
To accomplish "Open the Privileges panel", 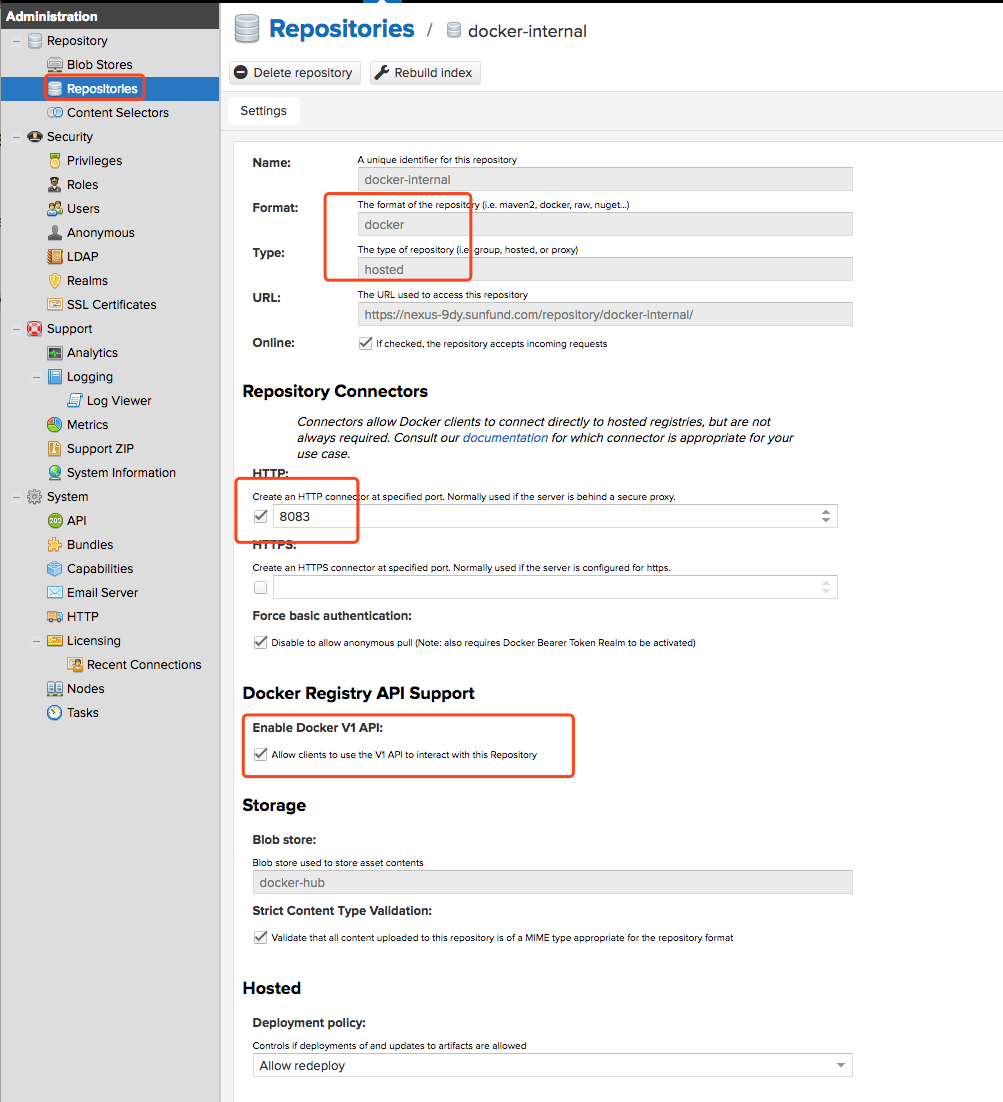I will pyautogui.click(x=56, y=160).
